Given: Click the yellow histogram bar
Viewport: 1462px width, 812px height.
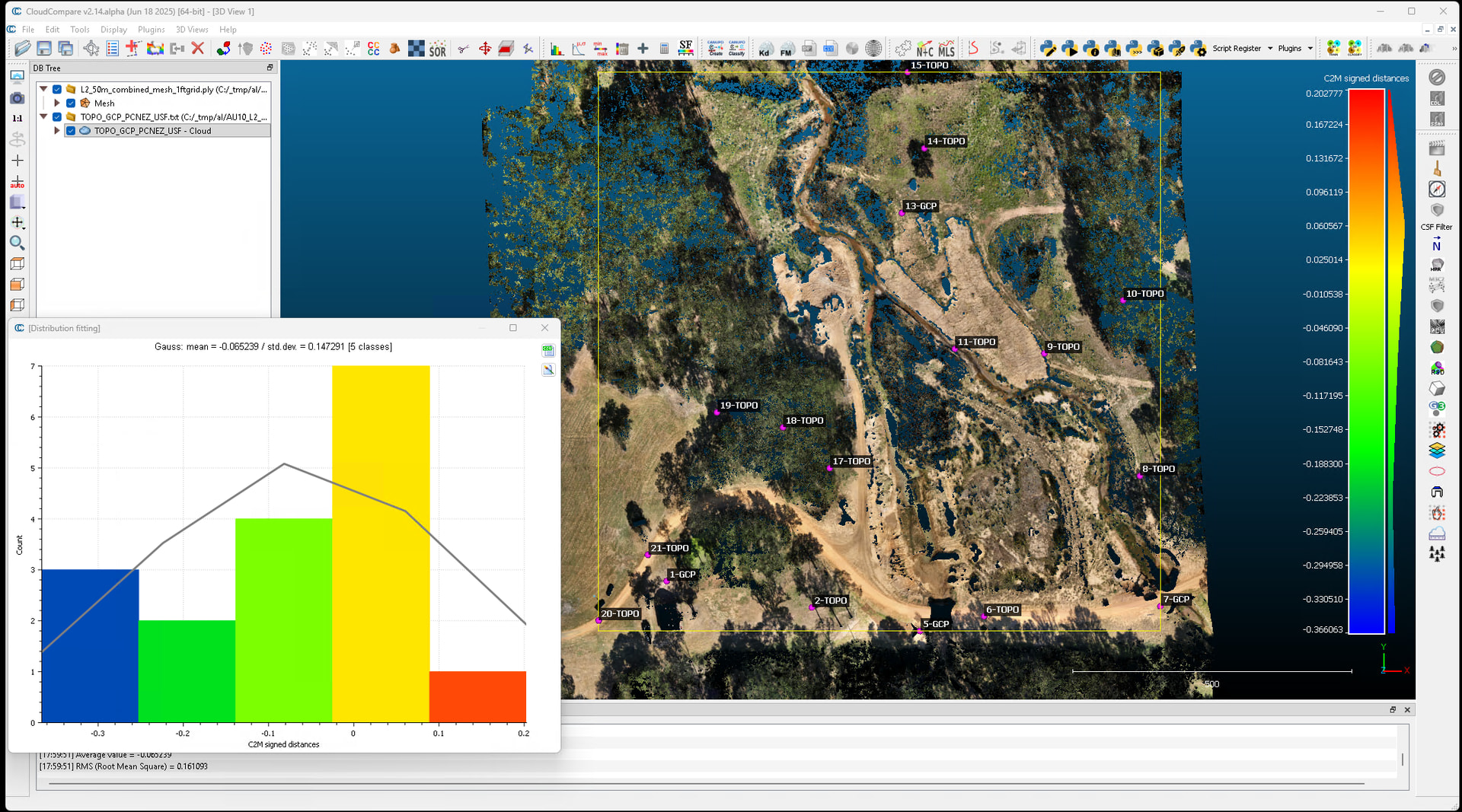Looking at the screenshot, I should [381, 544].
